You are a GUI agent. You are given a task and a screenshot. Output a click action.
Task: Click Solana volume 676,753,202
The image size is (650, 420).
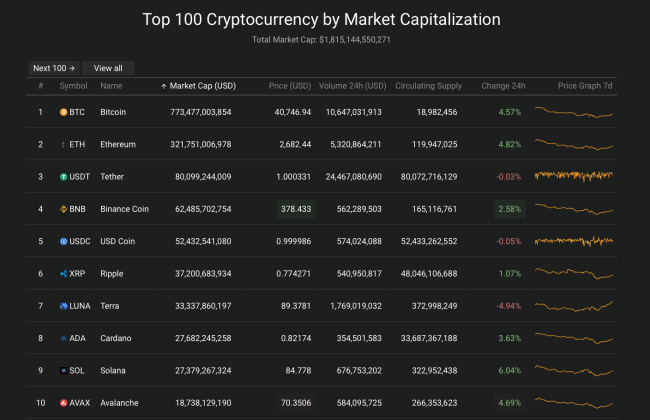[359, 371]
